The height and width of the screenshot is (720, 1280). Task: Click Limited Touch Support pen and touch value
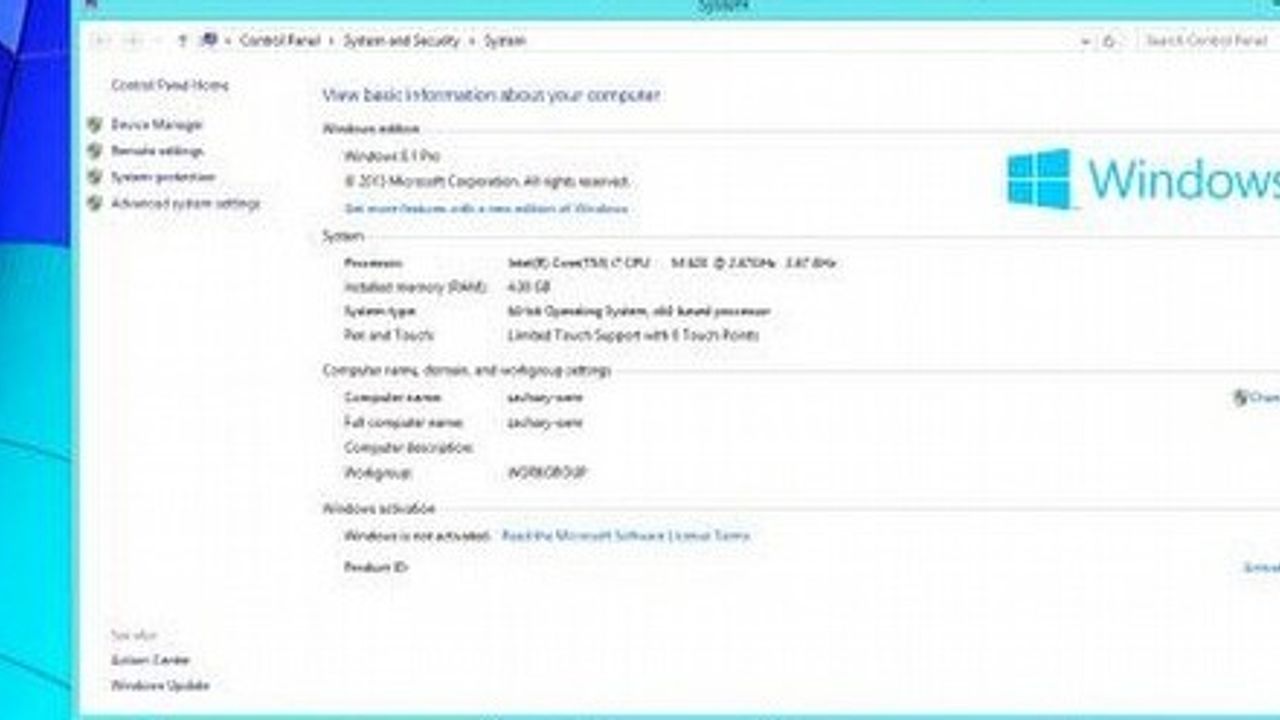coord(633,335)
